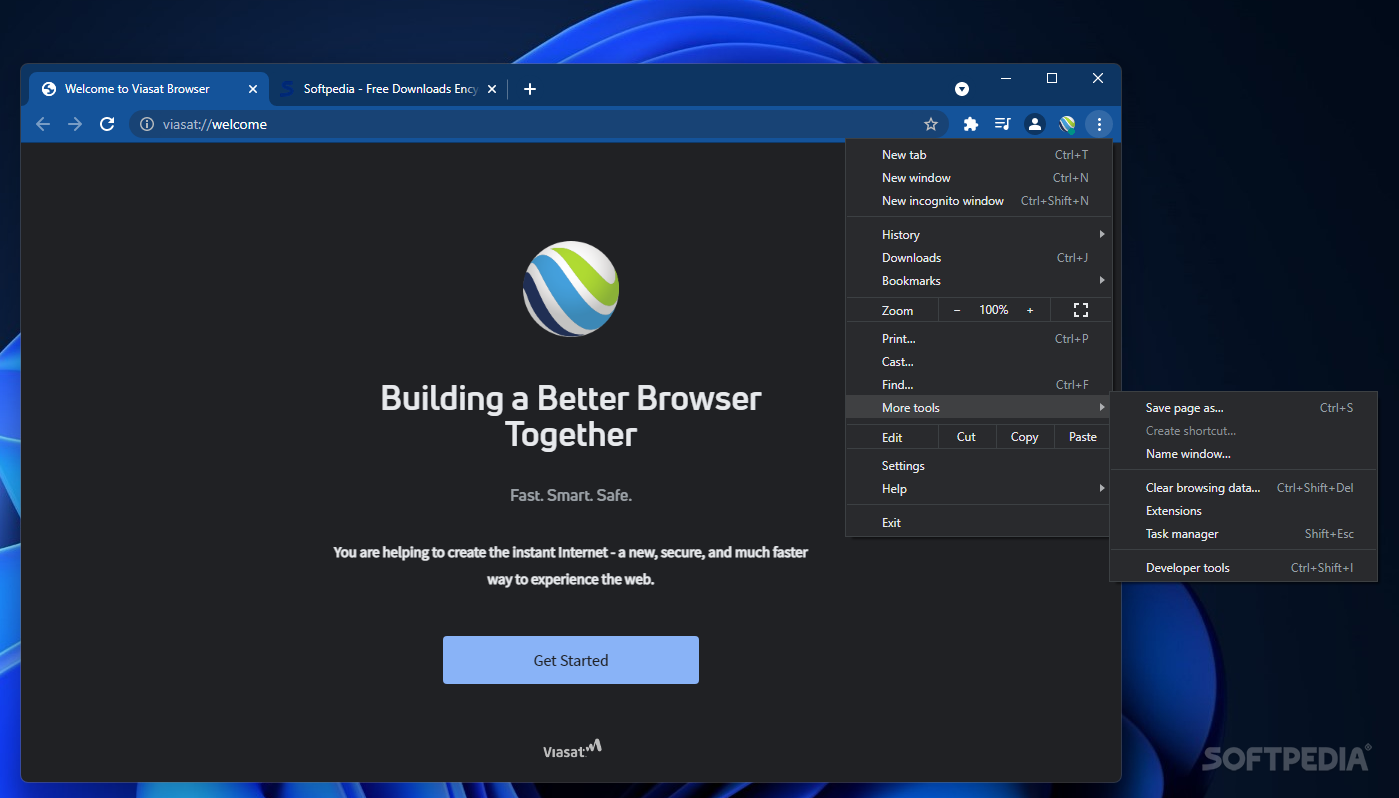
Task: Maximize the browser window
Action: click(1052, 78)
